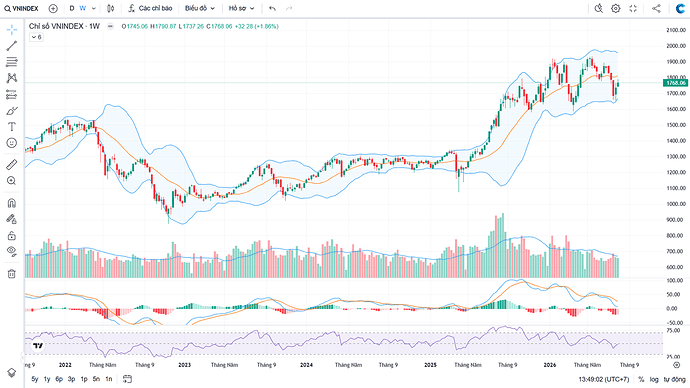Image resolution: width=690 pixels, height=388 pixels.
Task: Expand the timeframe dropdown arrow
Action: point(93,8)
